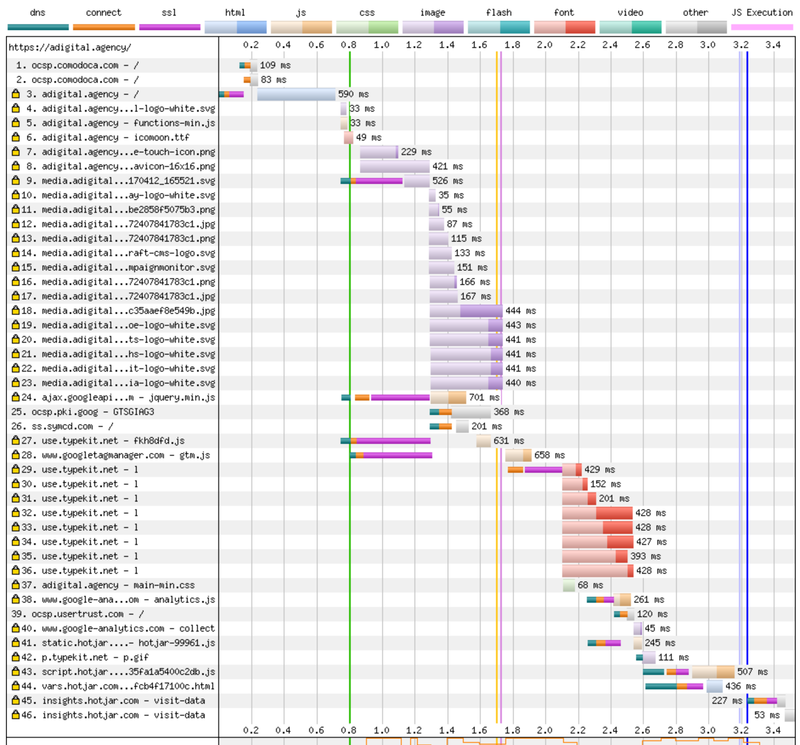Image resolution: width=800 pixels, height=745 pixels.
Task: Click lock icon for jquery.min.js row
Action: click(15, 397)
